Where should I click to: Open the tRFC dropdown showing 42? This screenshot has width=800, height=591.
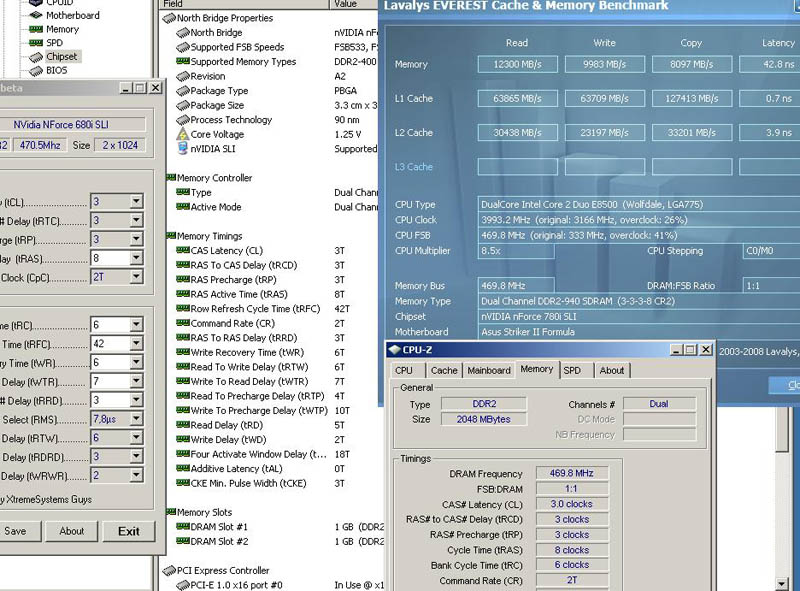point(136,343)
